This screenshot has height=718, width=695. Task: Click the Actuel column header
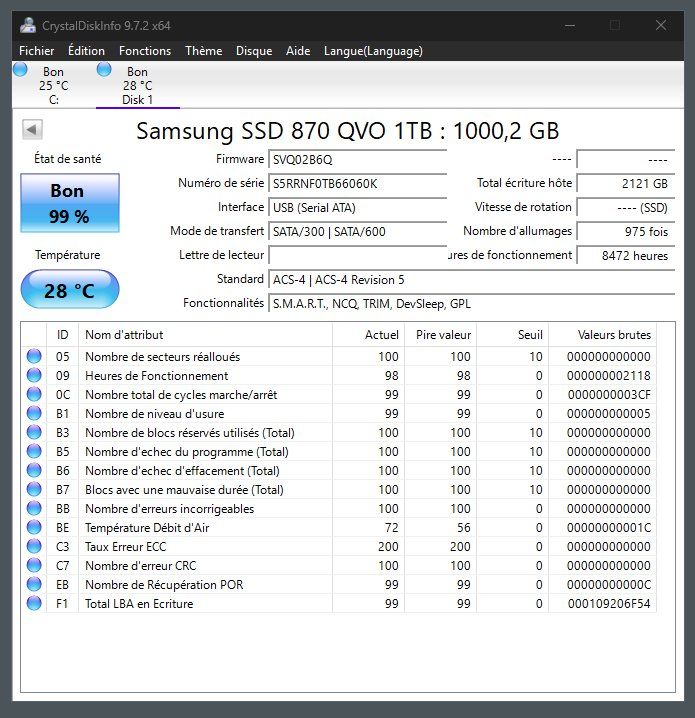coord(368,335)
